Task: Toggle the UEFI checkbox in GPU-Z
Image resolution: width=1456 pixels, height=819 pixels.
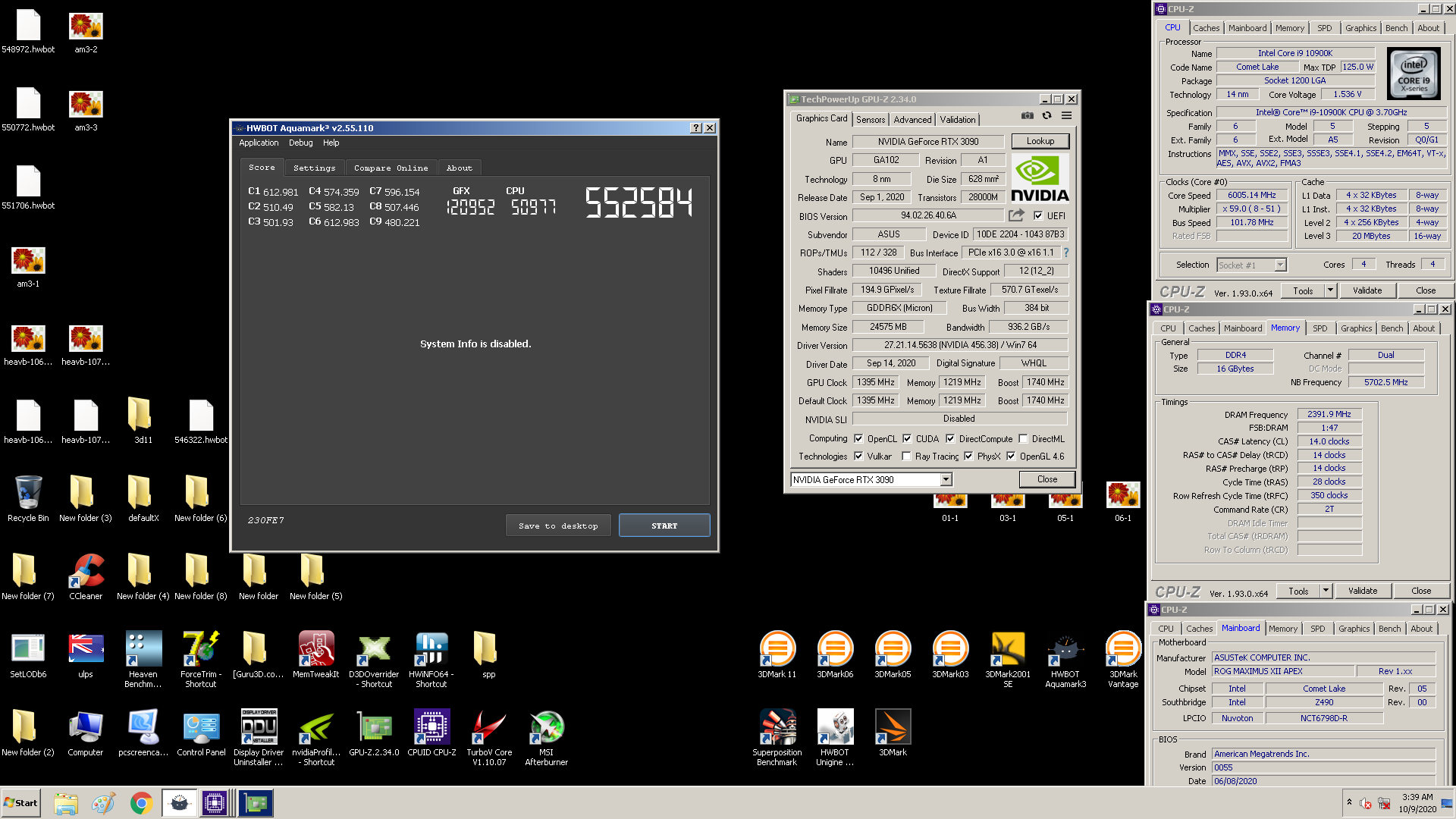Action: click(1038, 215)
